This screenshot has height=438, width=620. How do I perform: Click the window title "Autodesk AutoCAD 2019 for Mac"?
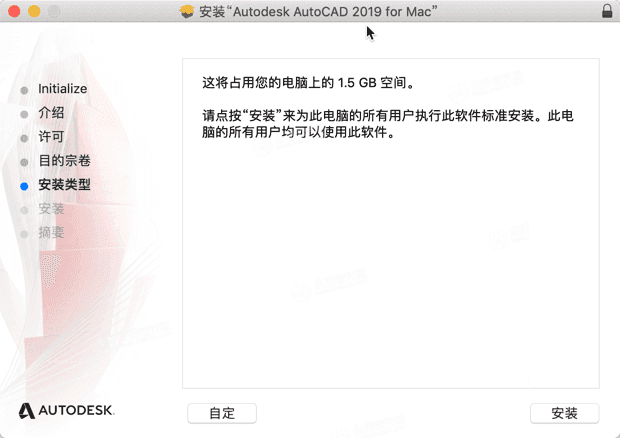pos(320,11)
